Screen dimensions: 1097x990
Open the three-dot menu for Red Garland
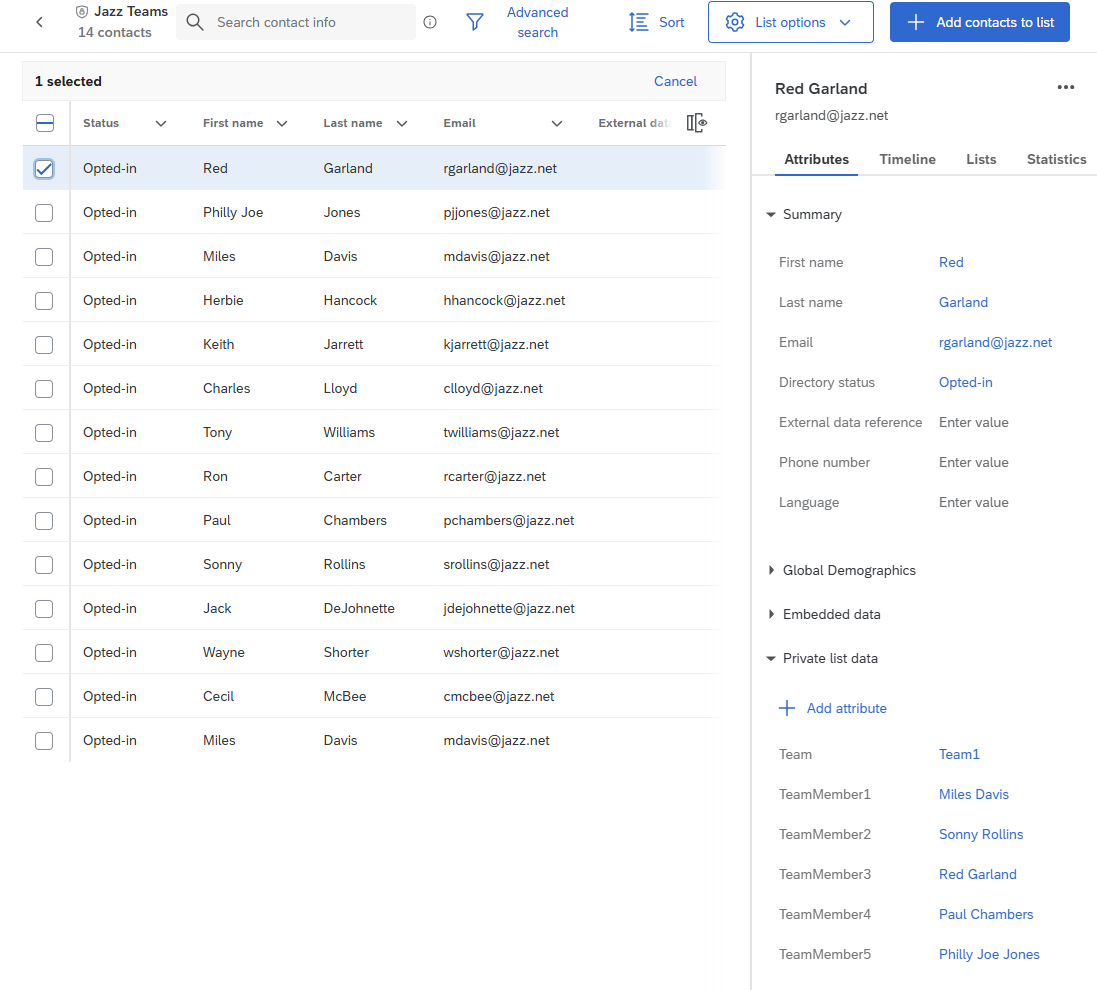(x=1066, y=87)
